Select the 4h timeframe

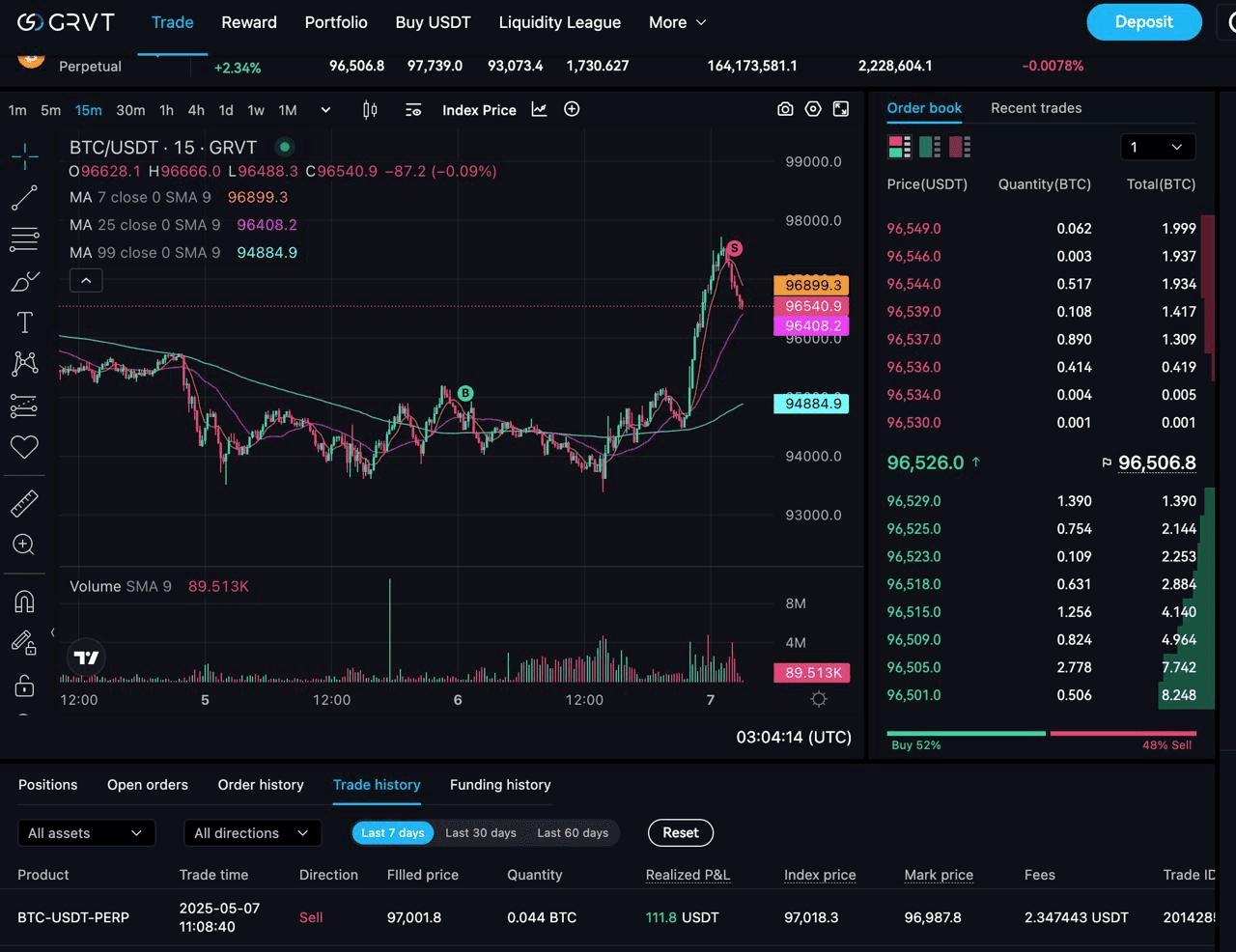[196, 110]
